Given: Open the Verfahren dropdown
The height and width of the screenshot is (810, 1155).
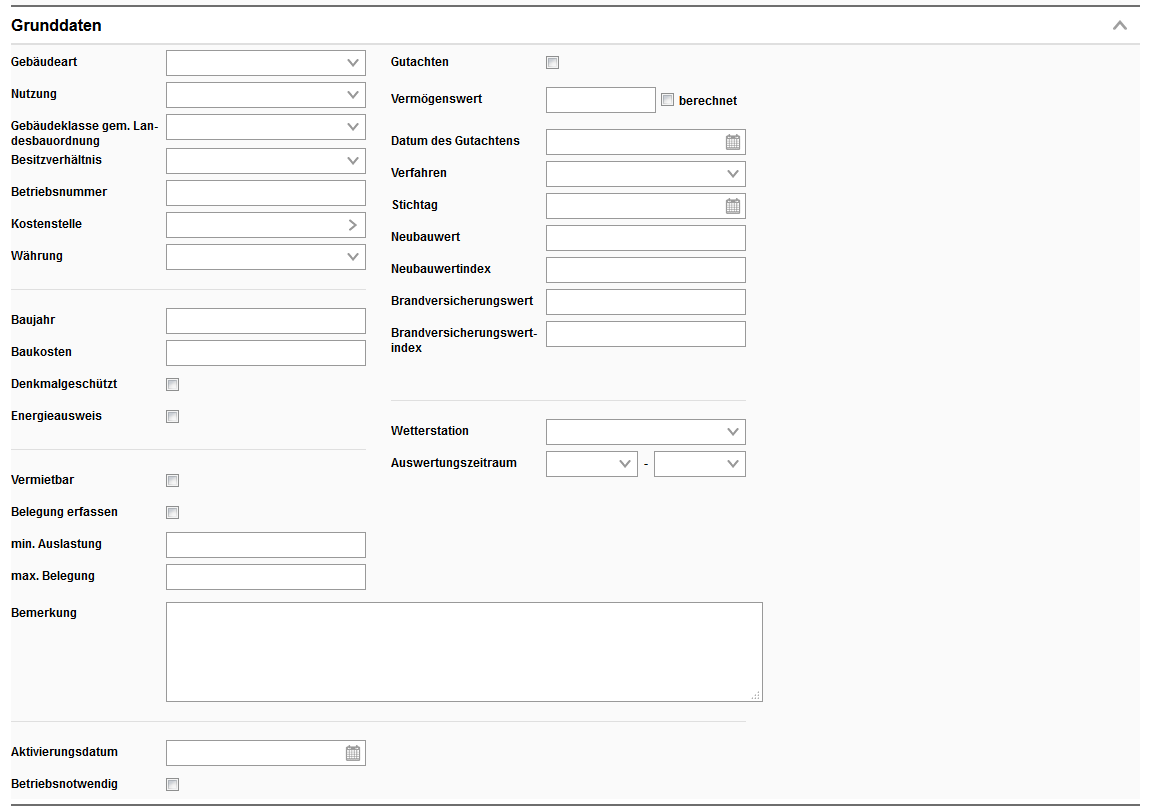Looking at the screenshot, I should tap(646, 174).
